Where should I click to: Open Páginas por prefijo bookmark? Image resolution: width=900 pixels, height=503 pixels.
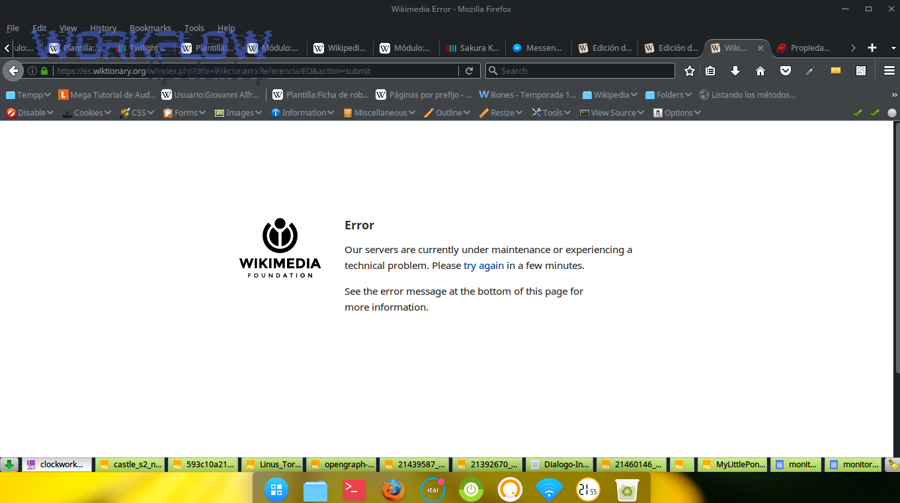tap(424, 95)
